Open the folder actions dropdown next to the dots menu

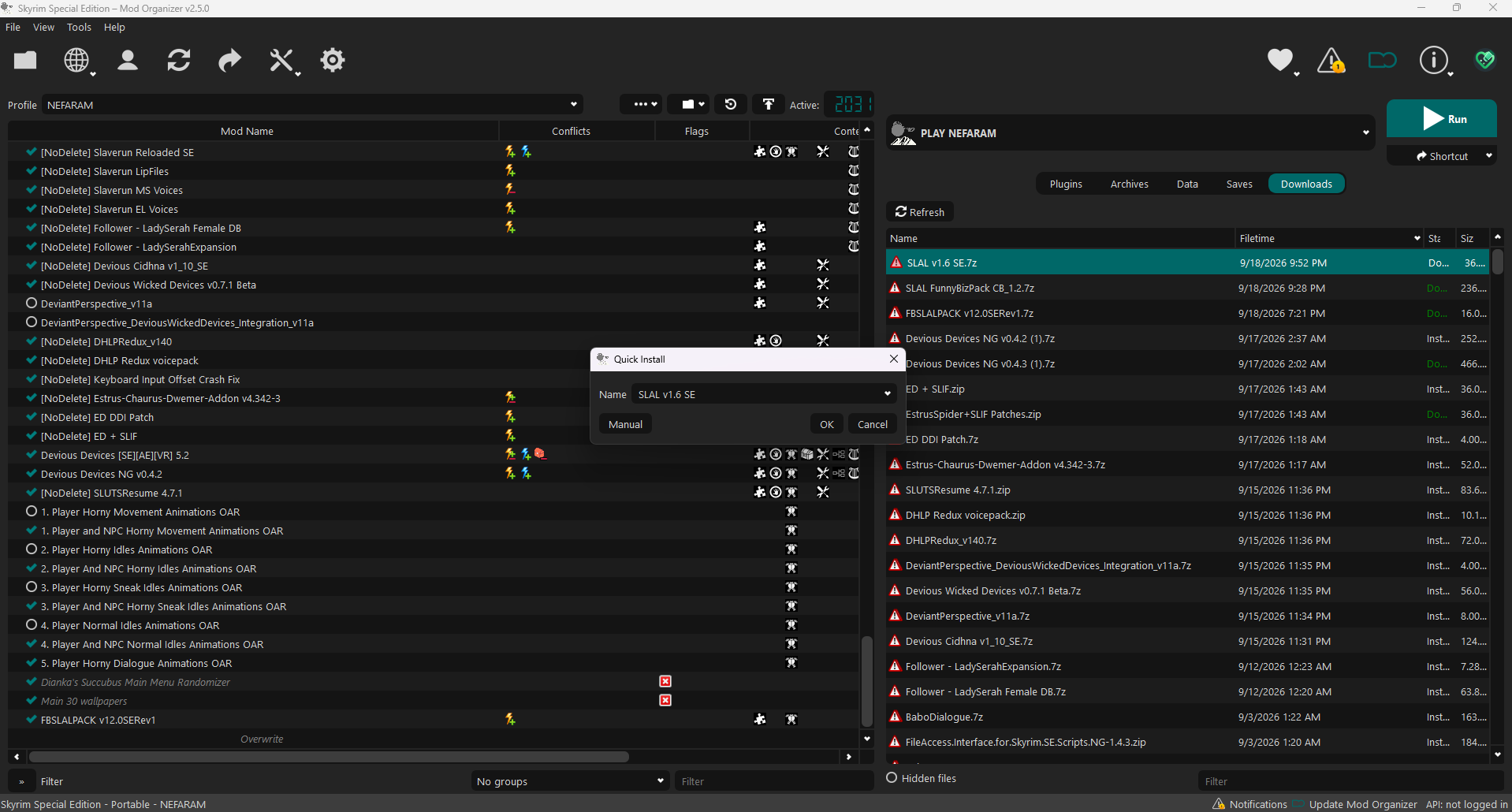689,104
